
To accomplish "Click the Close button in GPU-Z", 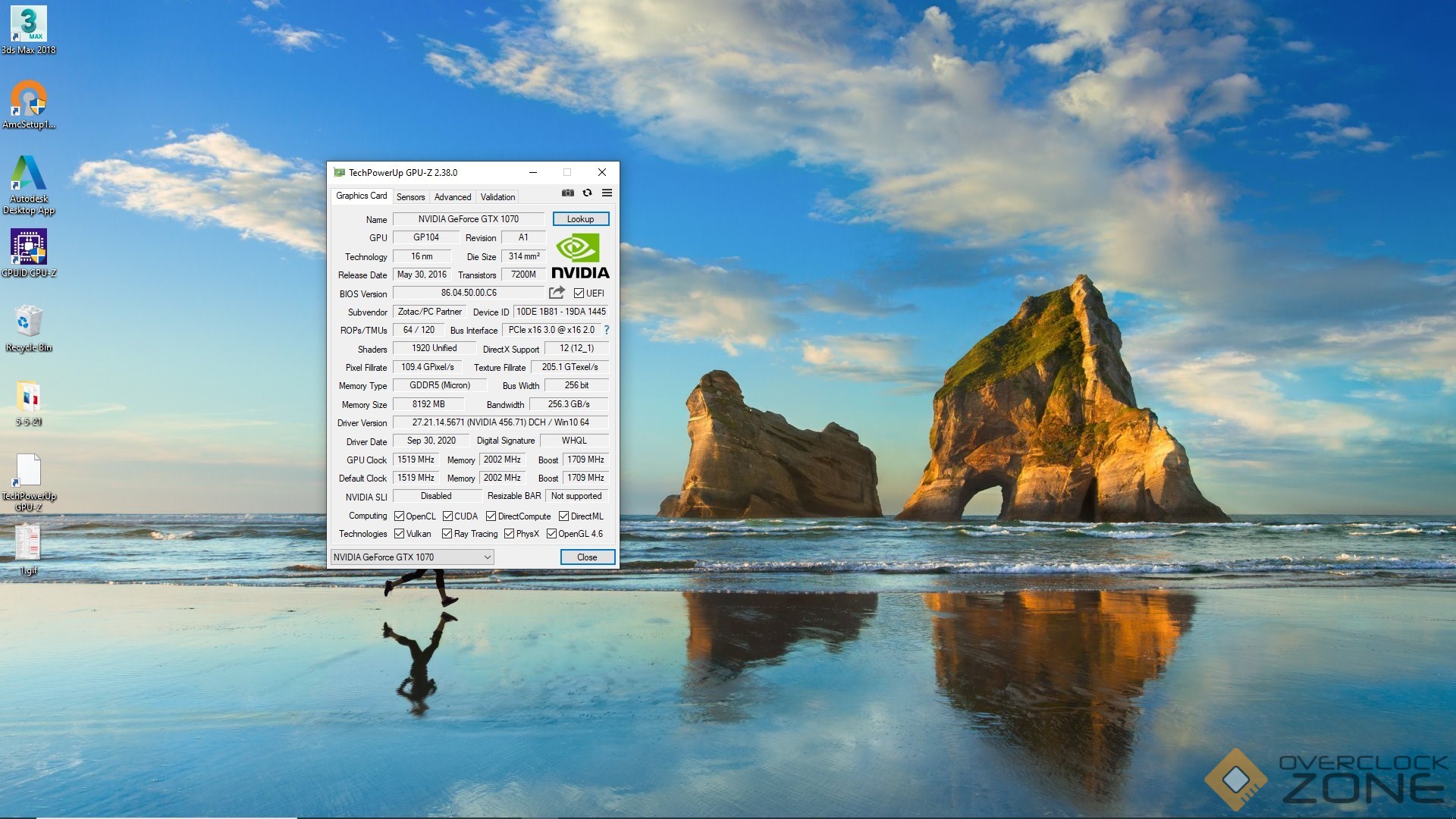I will pos(587,557).
